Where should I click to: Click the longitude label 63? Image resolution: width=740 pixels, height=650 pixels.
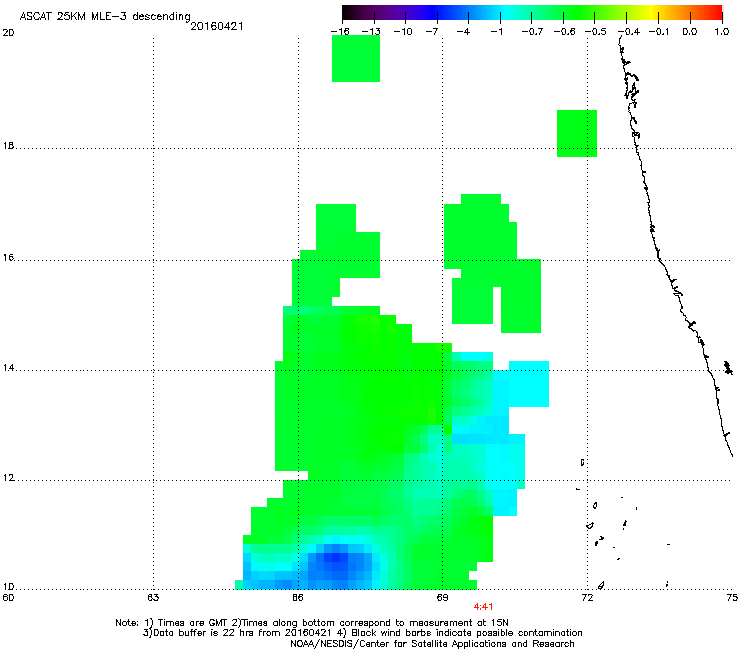tap(153, 598)
